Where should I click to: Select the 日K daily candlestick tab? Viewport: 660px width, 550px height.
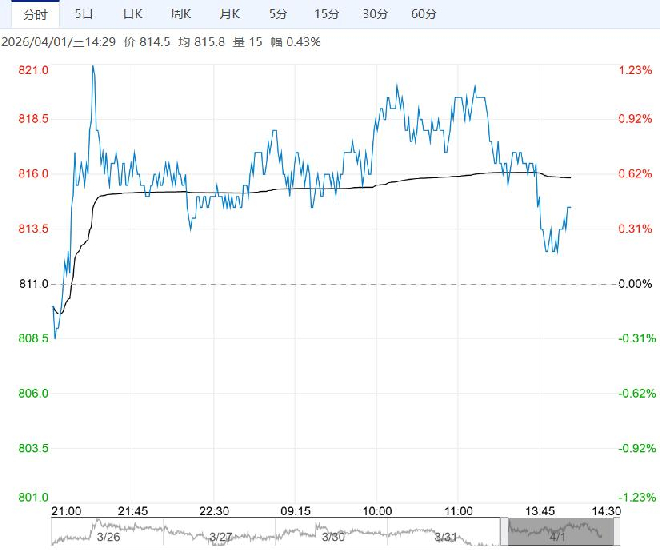click(x=132, y=14)
